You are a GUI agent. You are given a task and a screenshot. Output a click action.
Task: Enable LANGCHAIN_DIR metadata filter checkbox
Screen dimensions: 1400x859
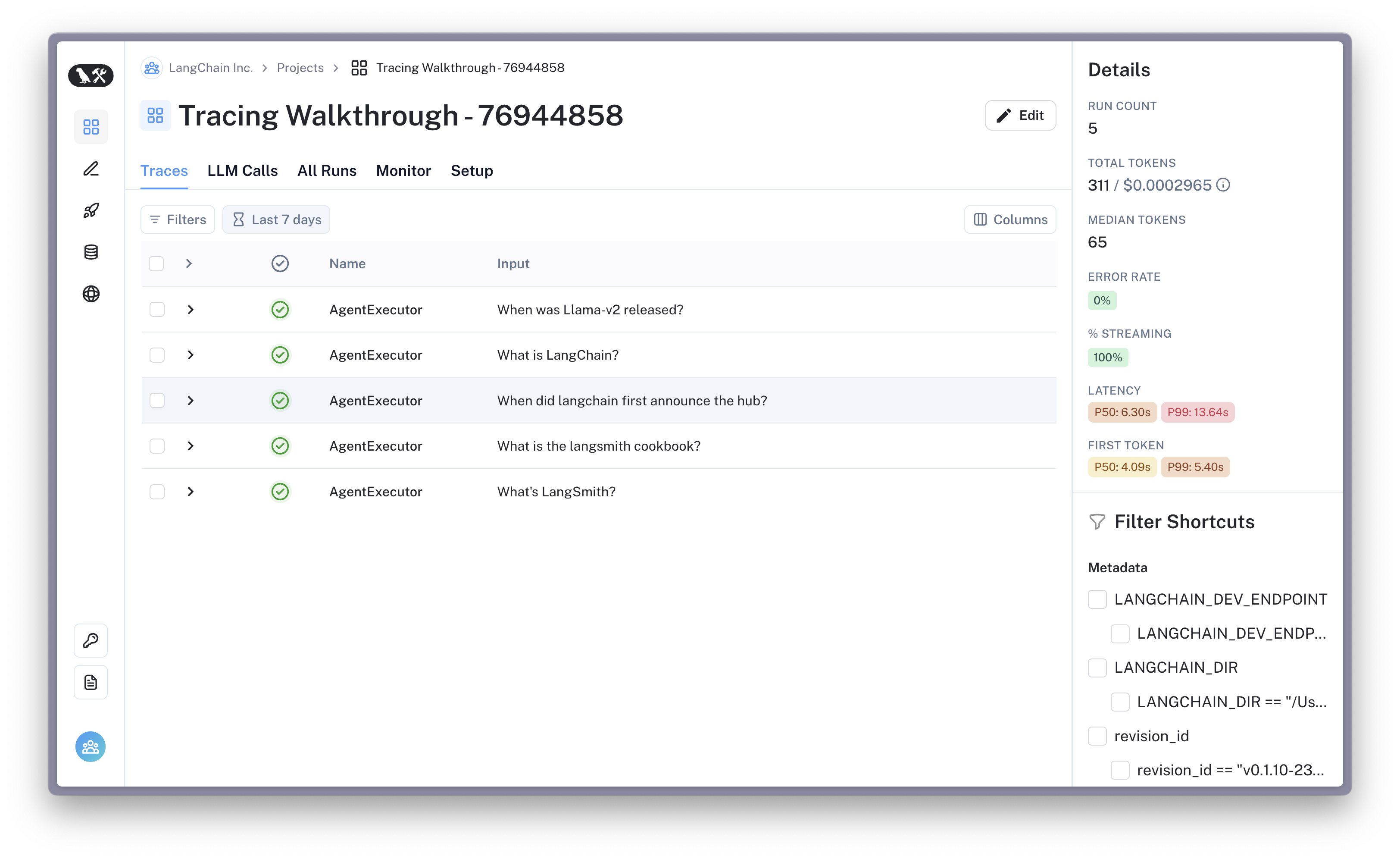pos(1097,668)
